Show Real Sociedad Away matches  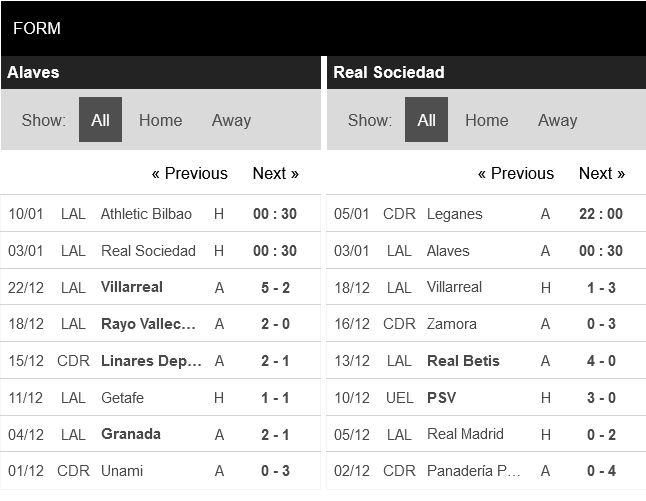click(557, 120)
